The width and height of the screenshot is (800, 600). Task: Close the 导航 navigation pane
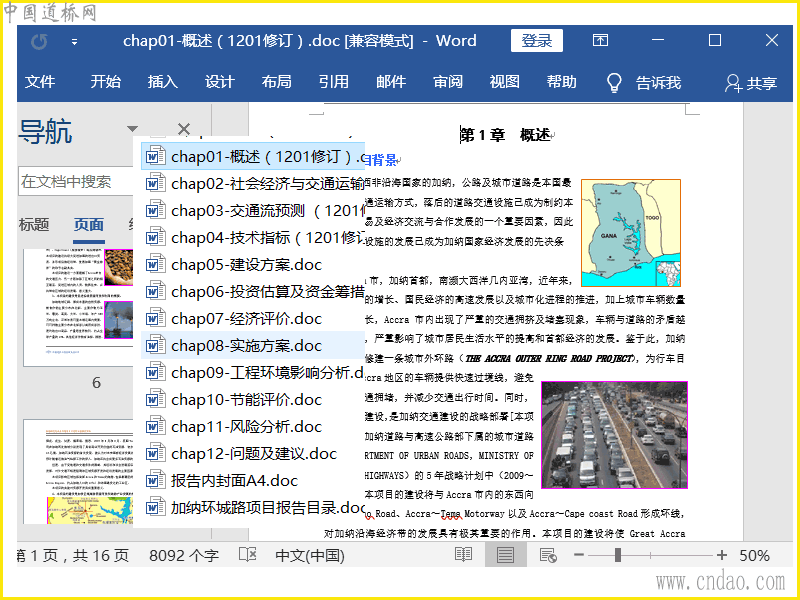[184, 129]
